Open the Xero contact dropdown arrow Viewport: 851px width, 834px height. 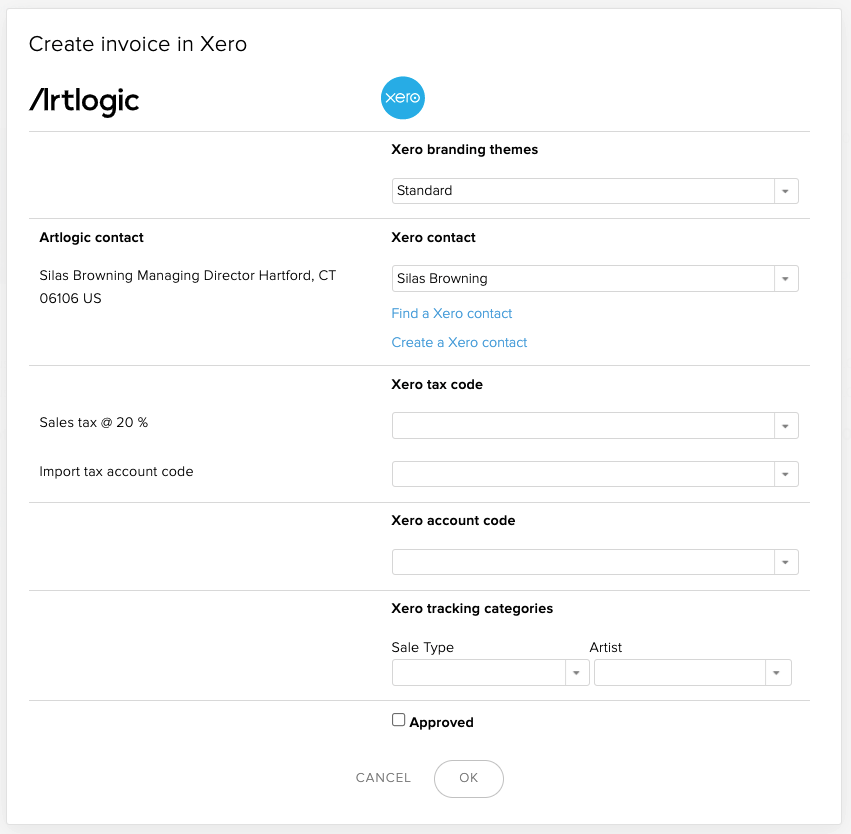coord(785,279)
